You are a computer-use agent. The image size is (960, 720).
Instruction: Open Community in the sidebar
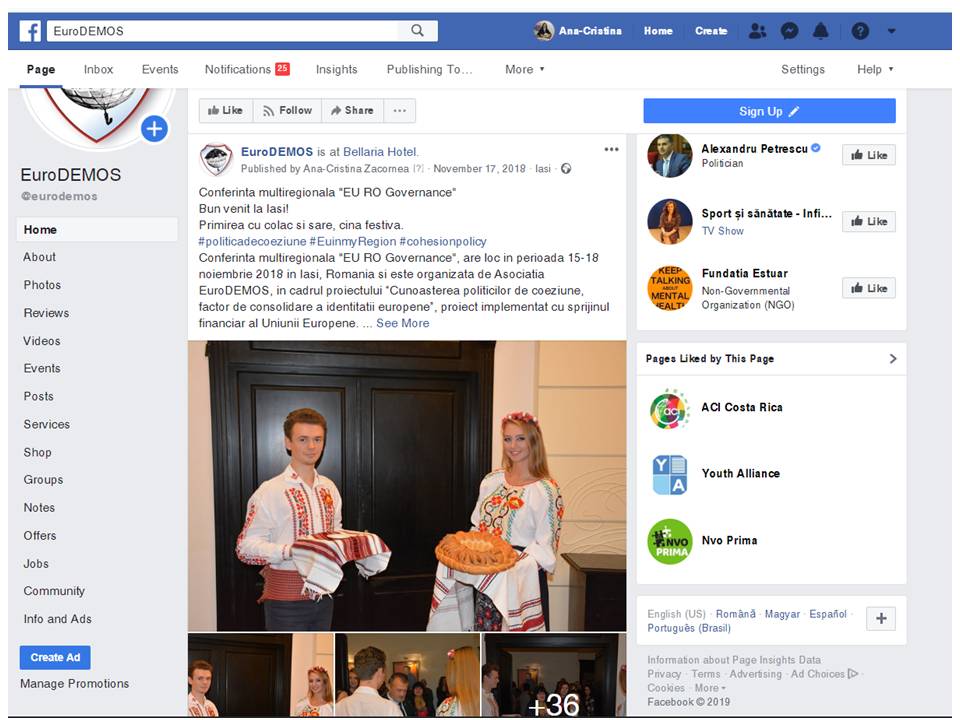click(54, 591)
